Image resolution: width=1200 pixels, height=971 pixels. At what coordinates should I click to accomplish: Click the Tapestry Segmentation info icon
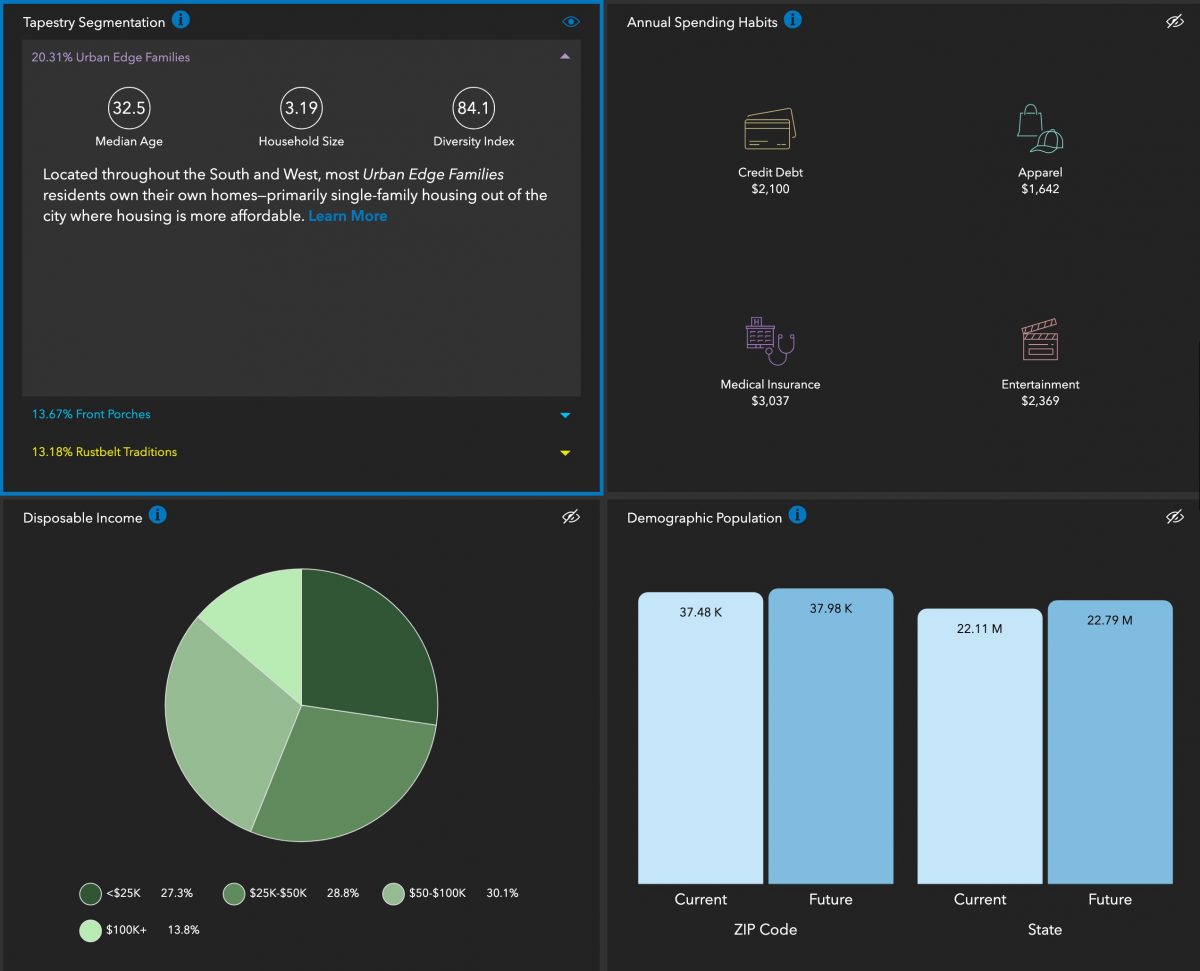180,20
